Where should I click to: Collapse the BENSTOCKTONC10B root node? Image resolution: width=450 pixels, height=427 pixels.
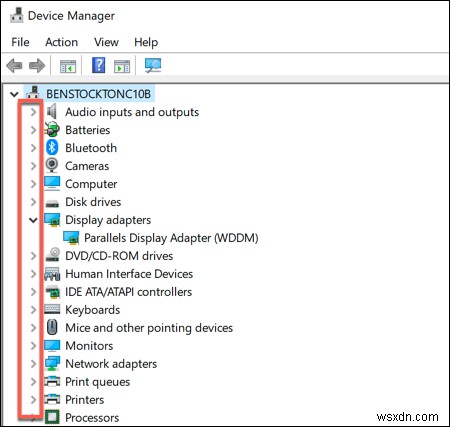click(14, 94)
